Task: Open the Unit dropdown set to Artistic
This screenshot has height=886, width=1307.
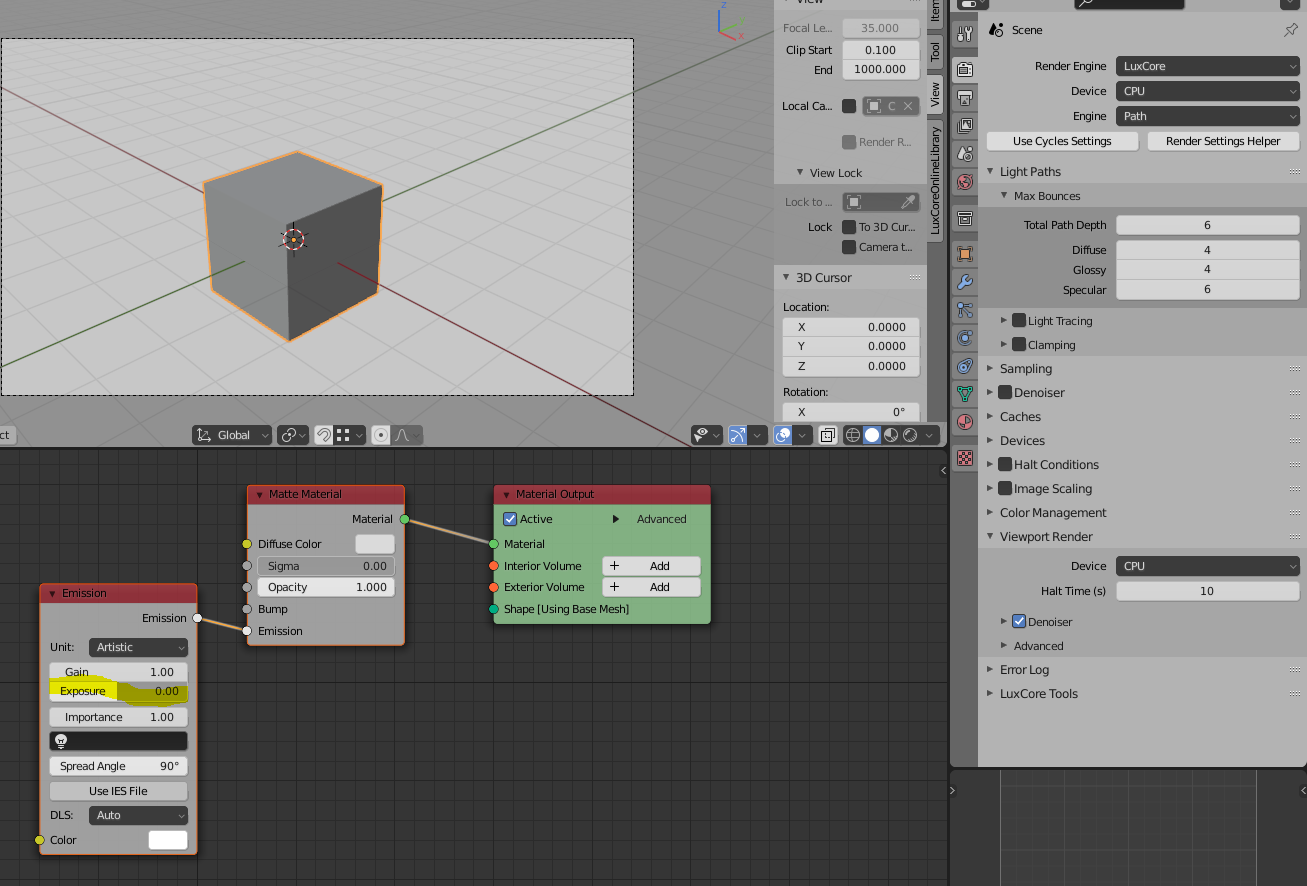Action: pyautogui.click(x=138, y=647)
